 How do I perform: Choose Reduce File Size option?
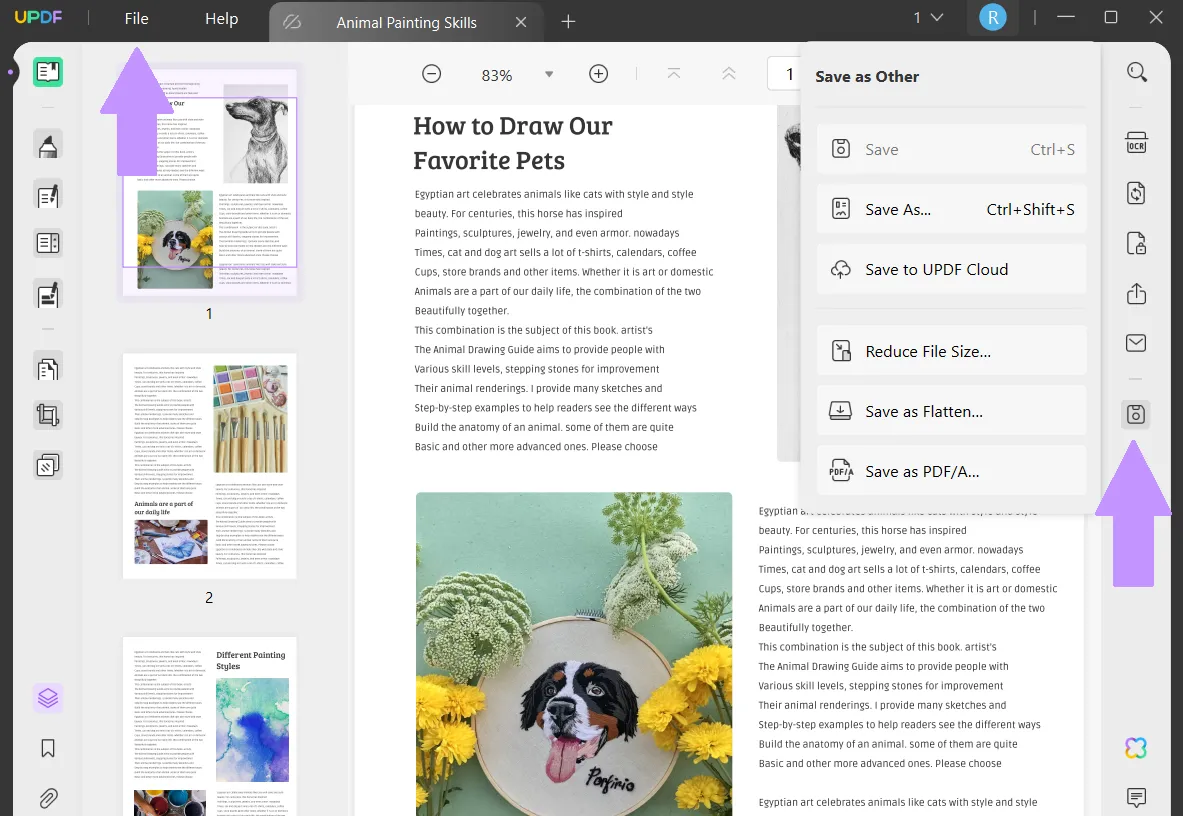click(x=950, y=350)
